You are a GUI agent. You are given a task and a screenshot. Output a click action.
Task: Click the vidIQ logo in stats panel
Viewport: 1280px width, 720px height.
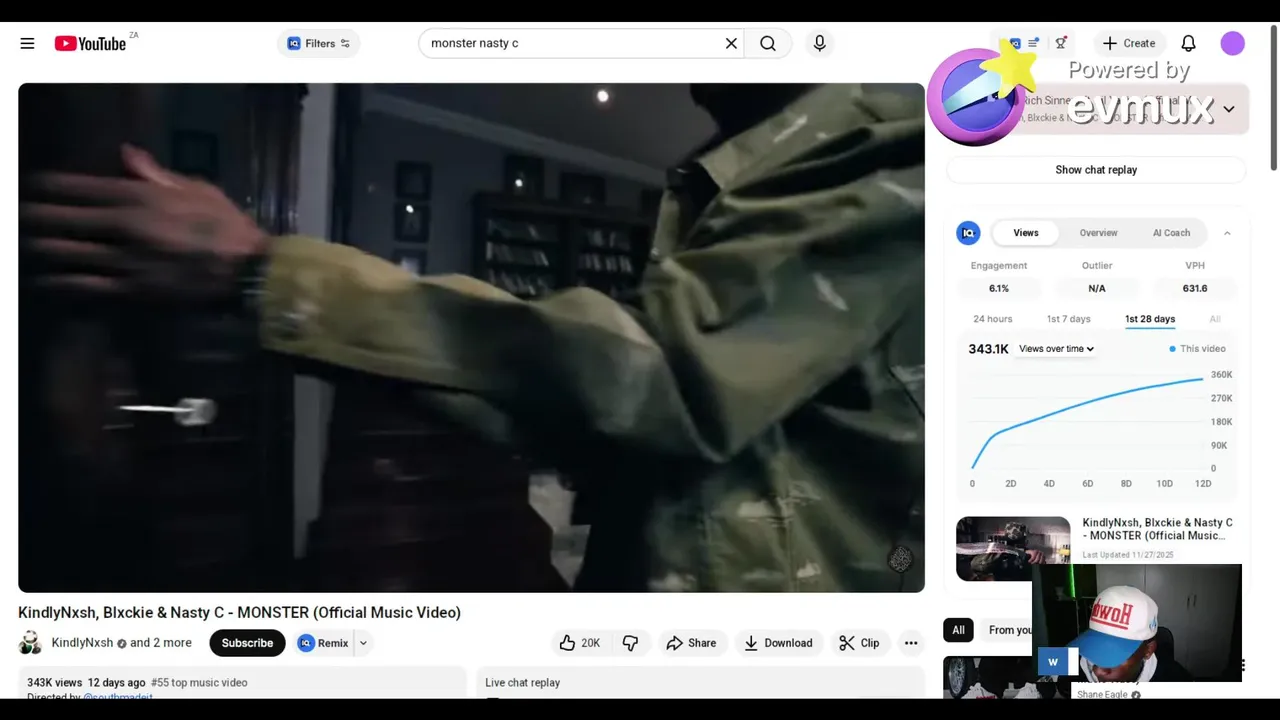click(968, 233)
